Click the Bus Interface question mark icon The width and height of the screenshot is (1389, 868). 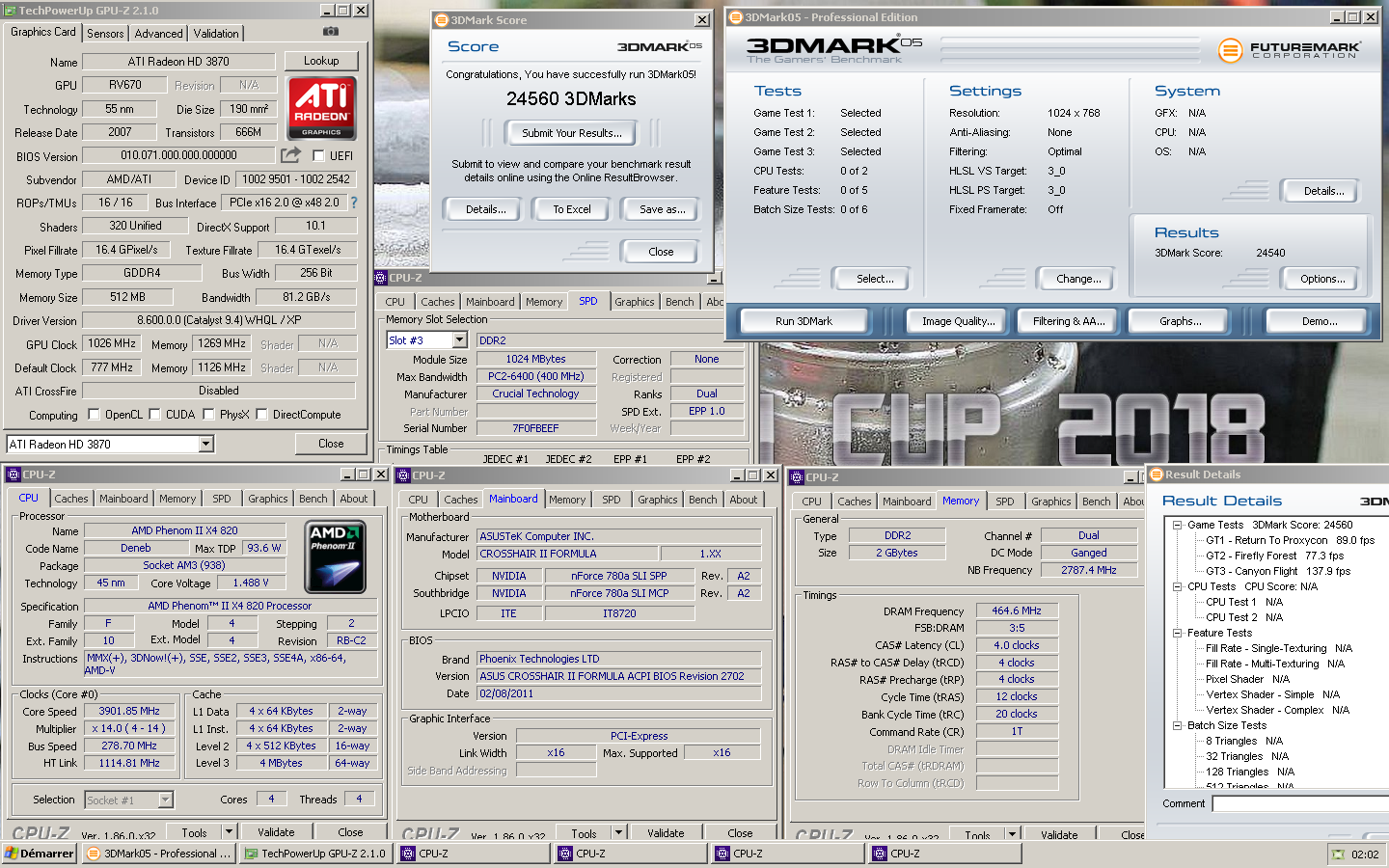353,203
